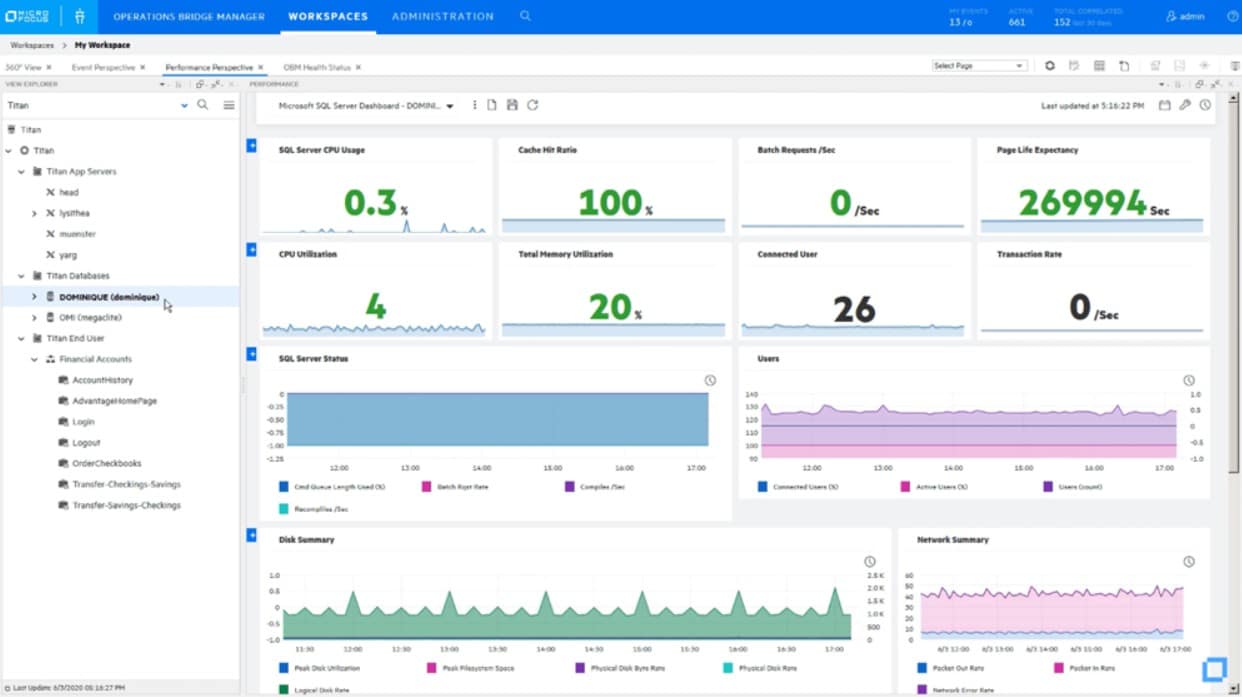Click the clock icon next to the wrench
1242x697 pixels.
(x=1205, y=105)
